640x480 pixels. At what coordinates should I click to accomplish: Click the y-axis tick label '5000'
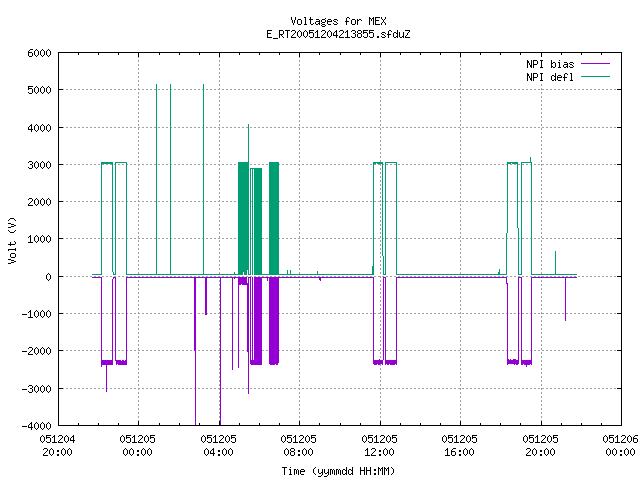coord(39,90)
